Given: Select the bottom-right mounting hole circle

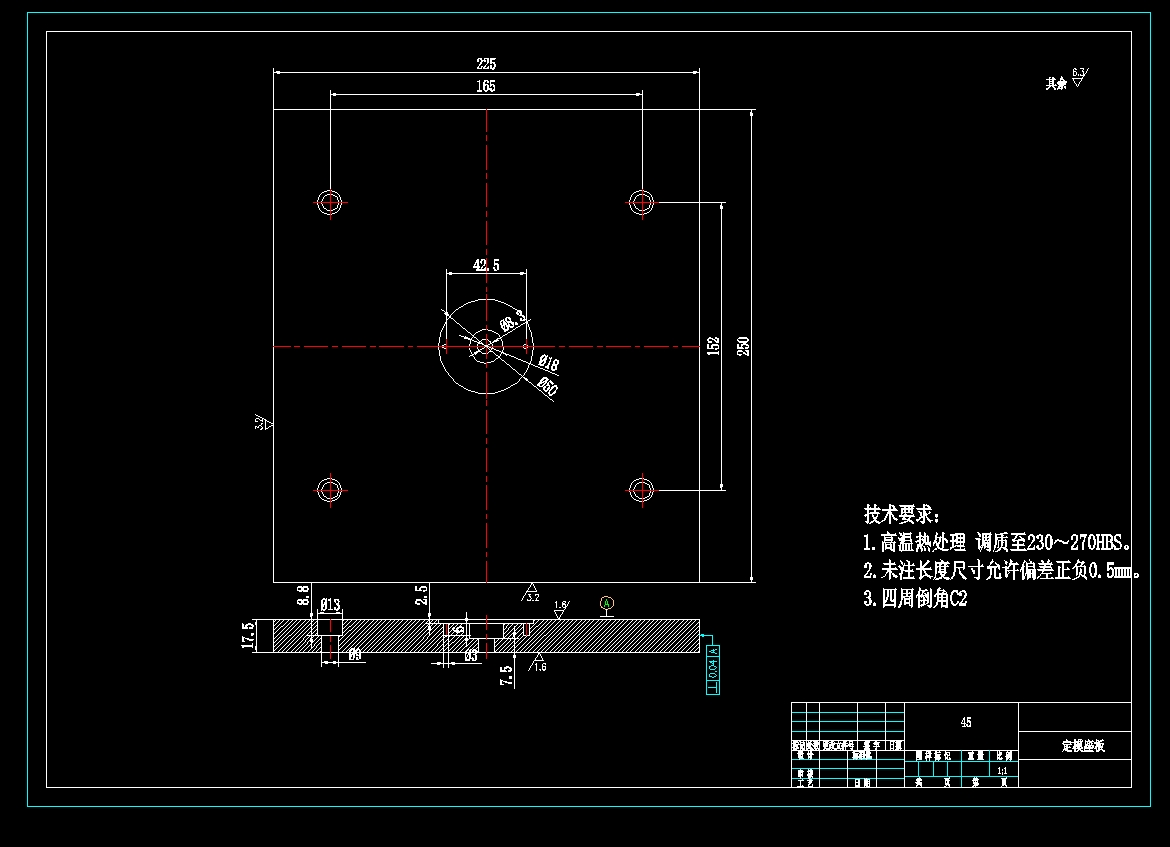Looking at the screenshot, I should 642,490.
